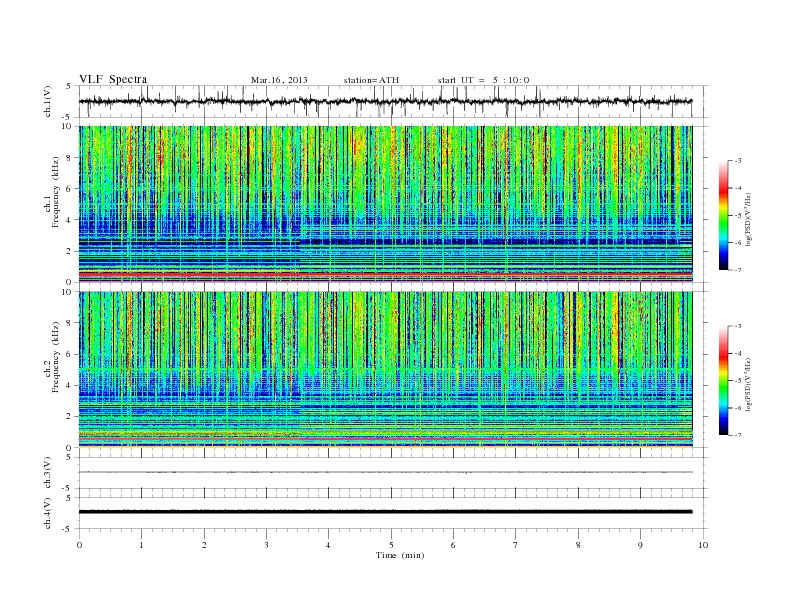Click the ch.2 spectrogram plot area

coord(386,370)
